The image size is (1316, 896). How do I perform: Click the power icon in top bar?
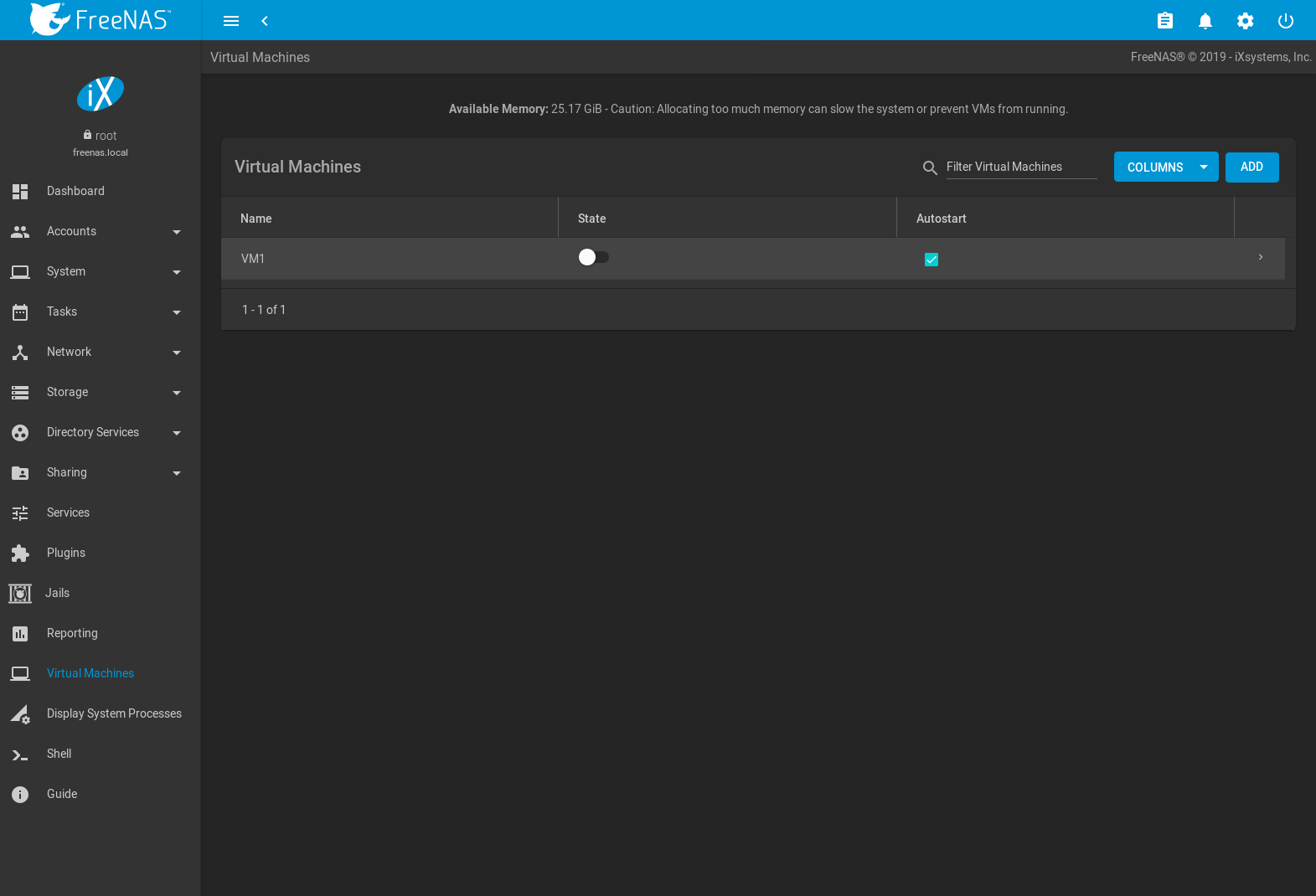coord(1285,21)
